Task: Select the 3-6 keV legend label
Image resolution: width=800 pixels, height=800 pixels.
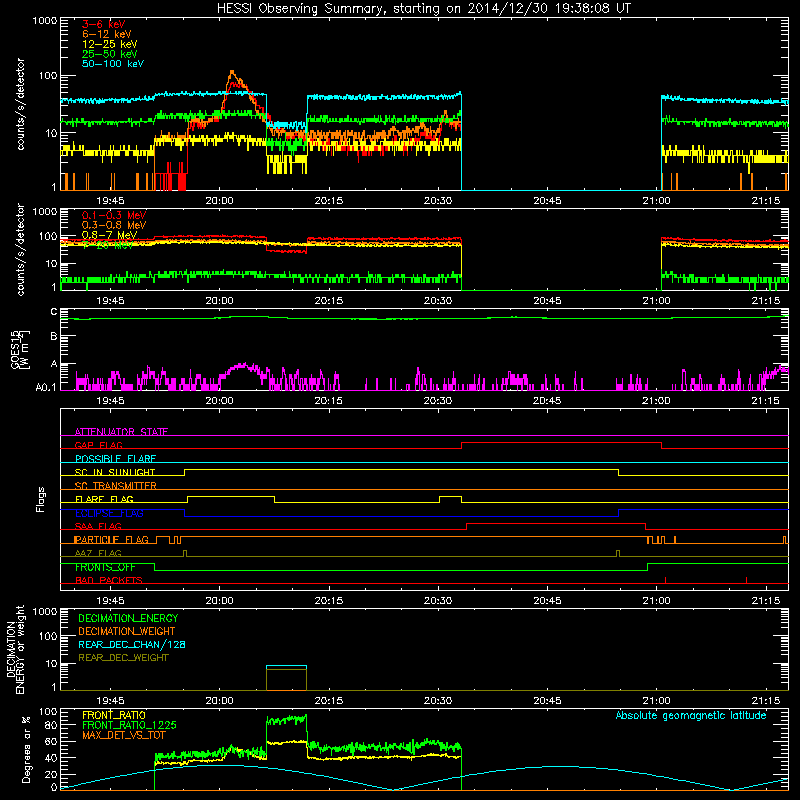Action: pyautogui.click(x=104, y=24)
